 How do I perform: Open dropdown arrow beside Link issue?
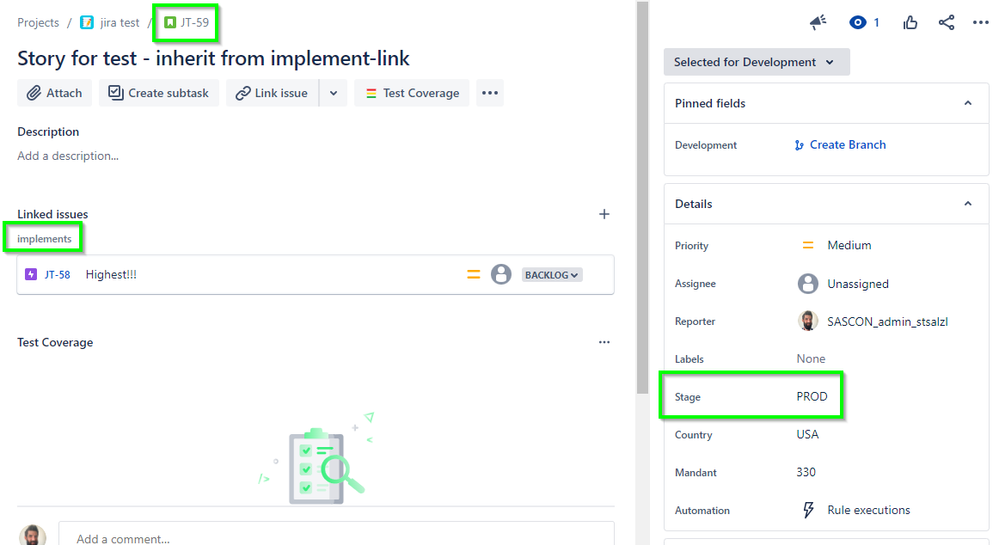tap(333, 93)
